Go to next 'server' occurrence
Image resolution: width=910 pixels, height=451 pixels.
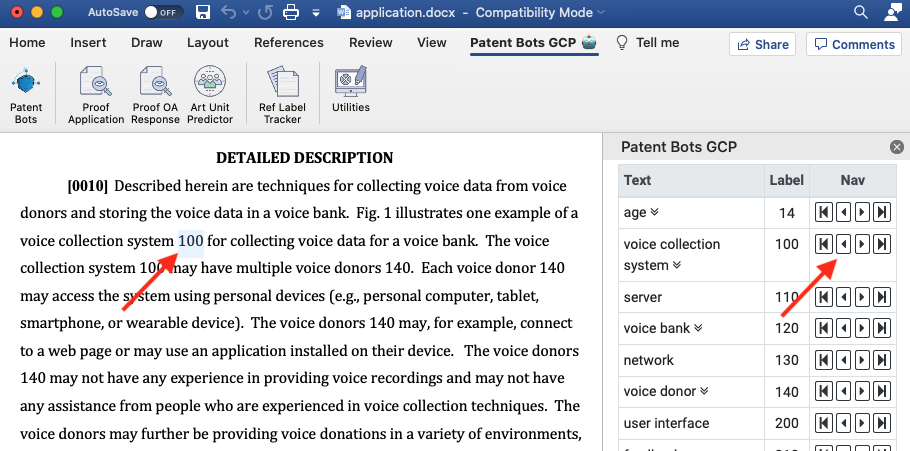coord(862,297)
